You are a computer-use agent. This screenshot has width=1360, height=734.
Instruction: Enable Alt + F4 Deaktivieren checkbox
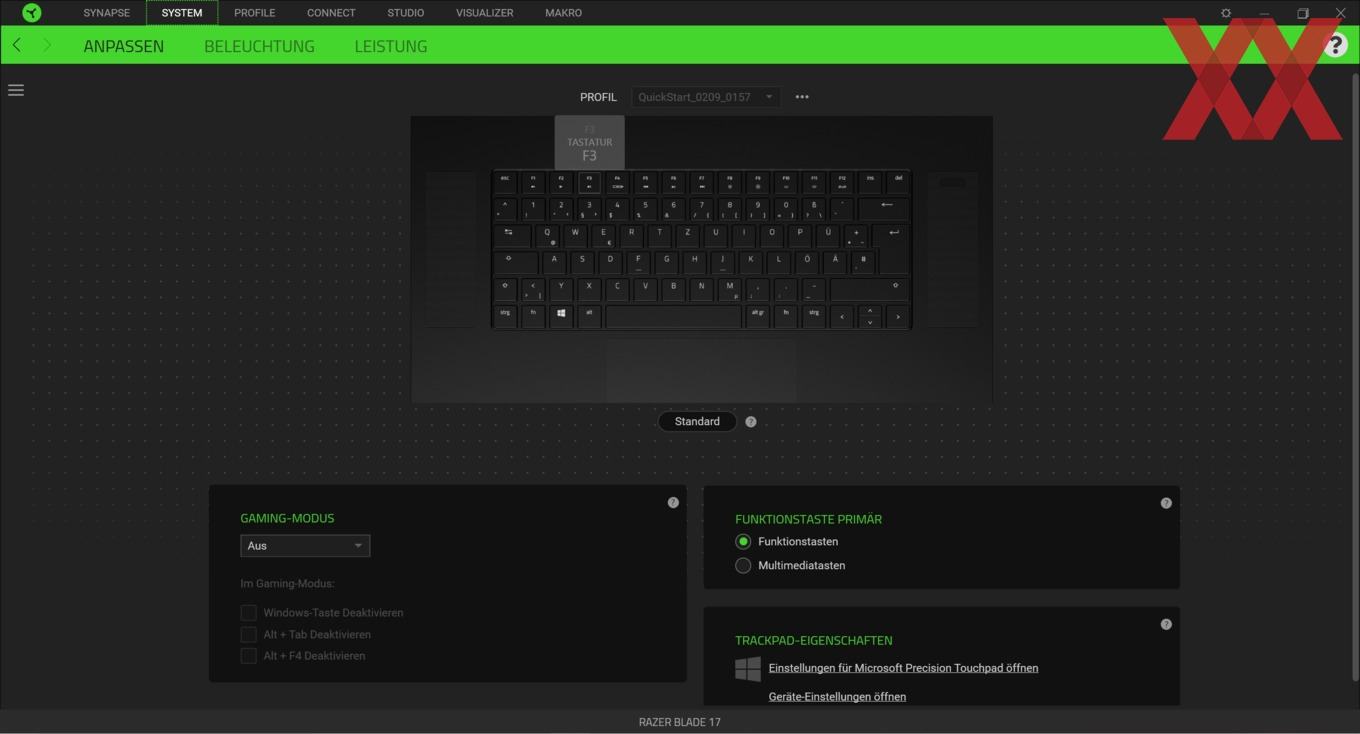(x=249, y=656)
